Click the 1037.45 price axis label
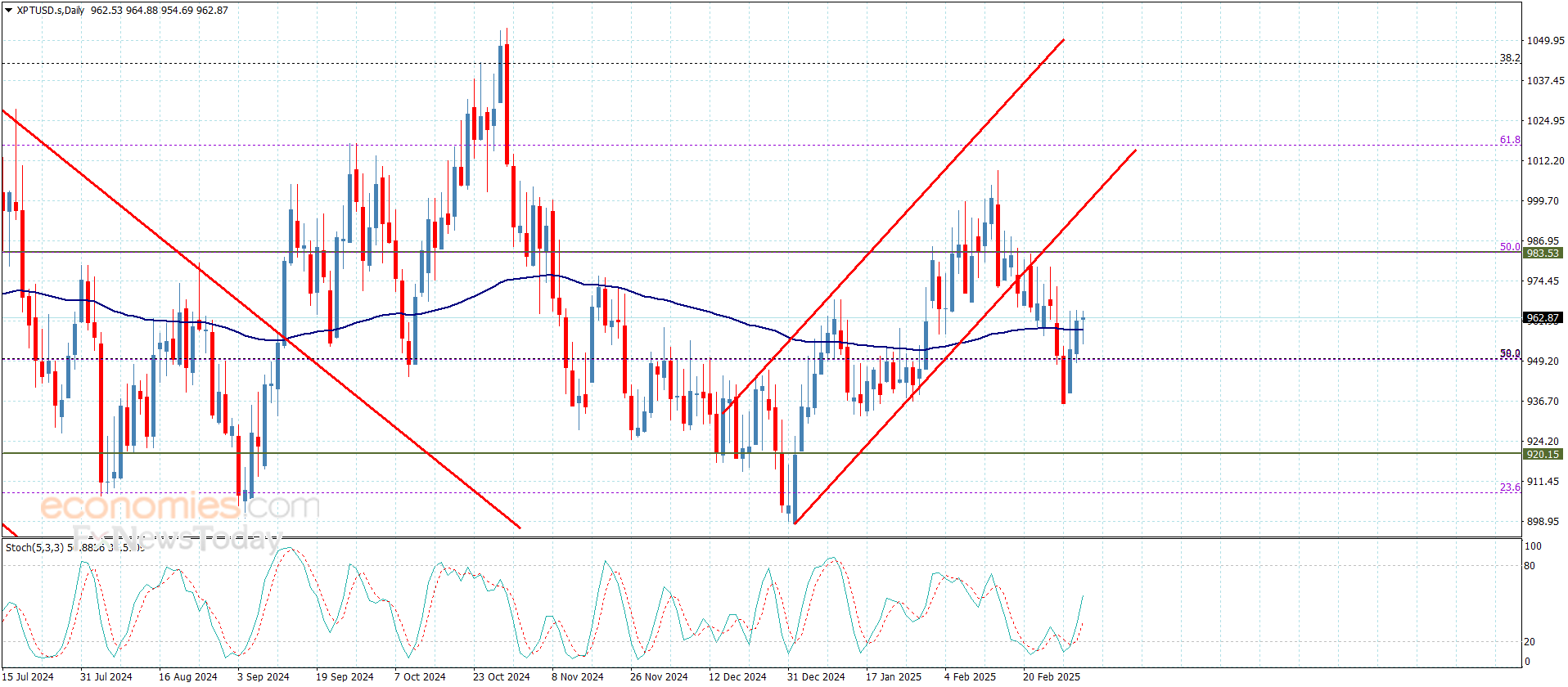This screenshot has width=1568, height=687. (1545, 81)
